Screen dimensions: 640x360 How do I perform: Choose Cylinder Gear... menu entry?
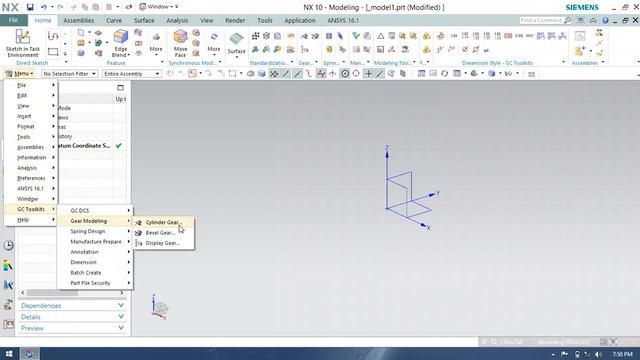pyautogui.click(x=163, y=222)
